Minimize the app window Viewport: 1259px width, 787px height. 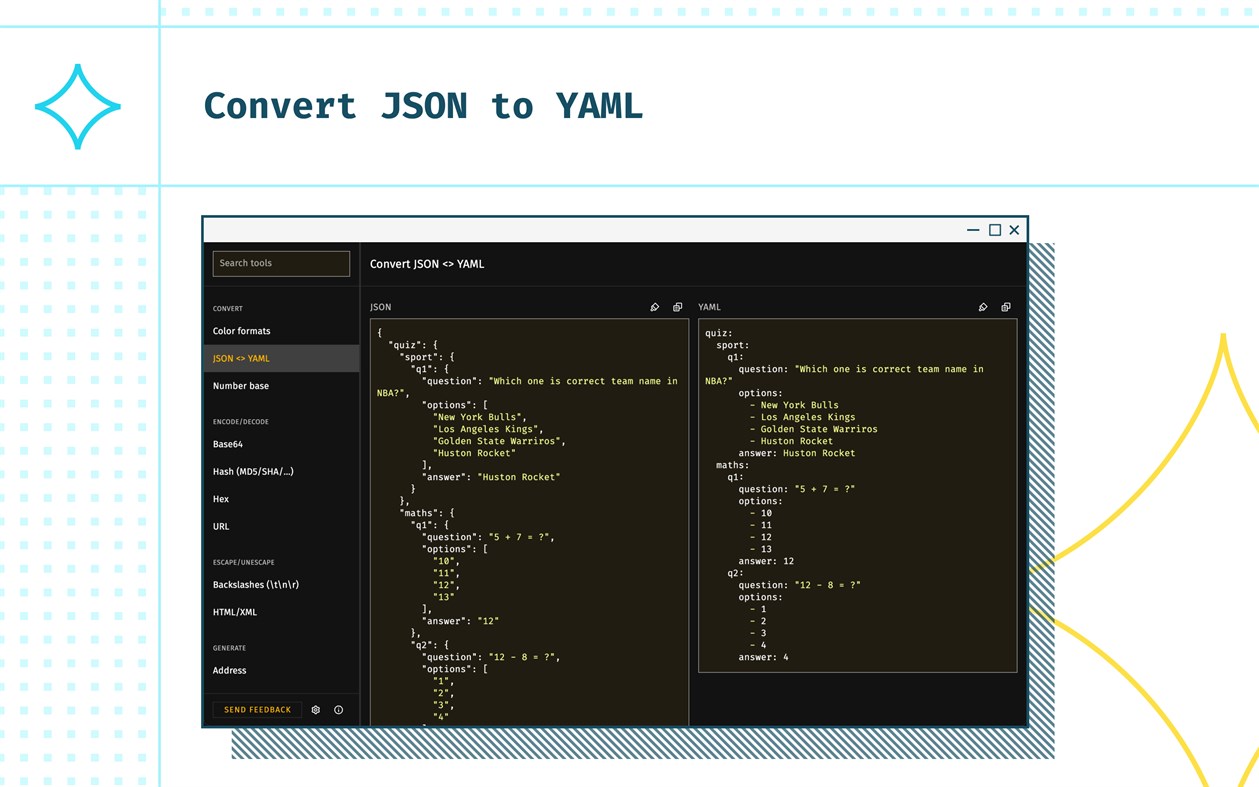click(x=973, y=230)
